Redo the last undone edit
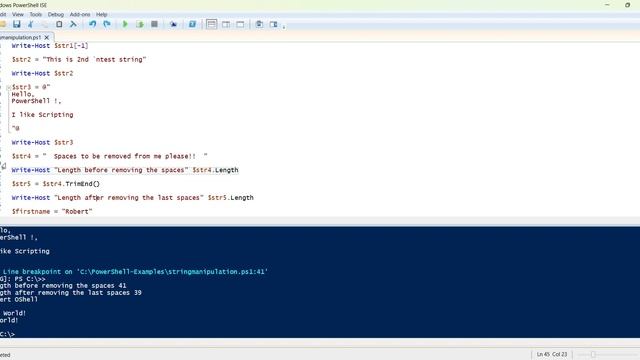640x360 pixels. pyautogui.click(x=107, y=24)
